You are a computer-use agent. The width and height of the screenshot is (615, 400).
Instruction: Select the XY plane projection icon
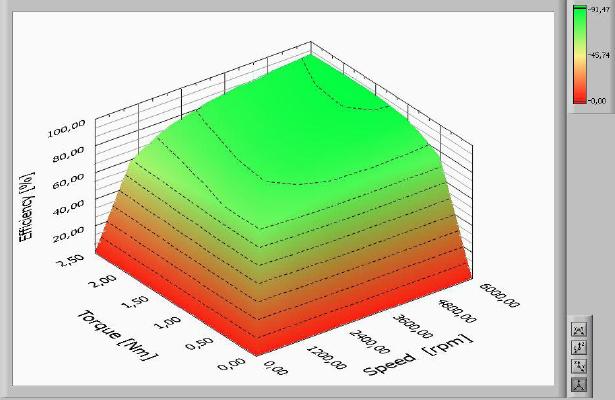(x=580, y=365)
